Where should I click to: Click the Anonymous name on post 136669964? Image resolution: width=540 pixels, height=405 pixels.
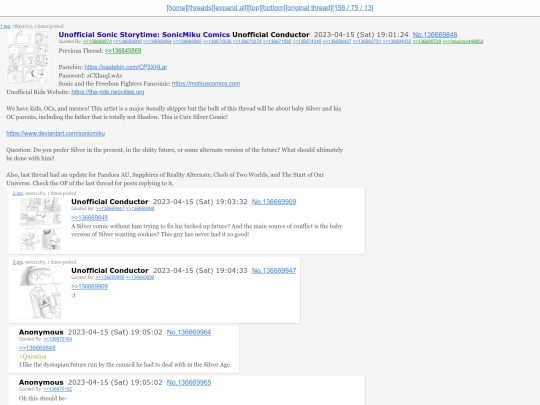coord(41,332)
